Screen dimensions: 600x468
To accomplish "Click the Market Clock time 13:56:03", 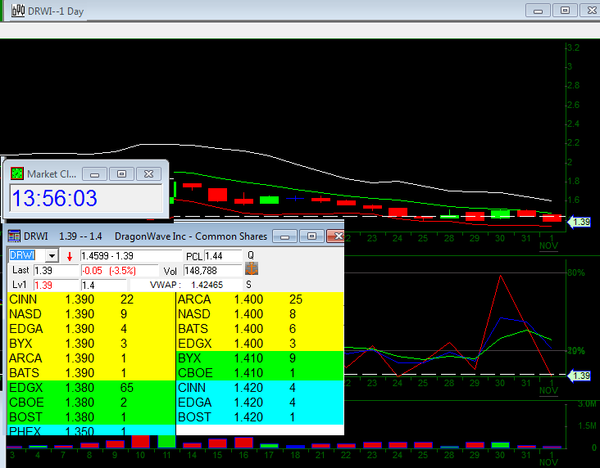I will click(53, 199).
